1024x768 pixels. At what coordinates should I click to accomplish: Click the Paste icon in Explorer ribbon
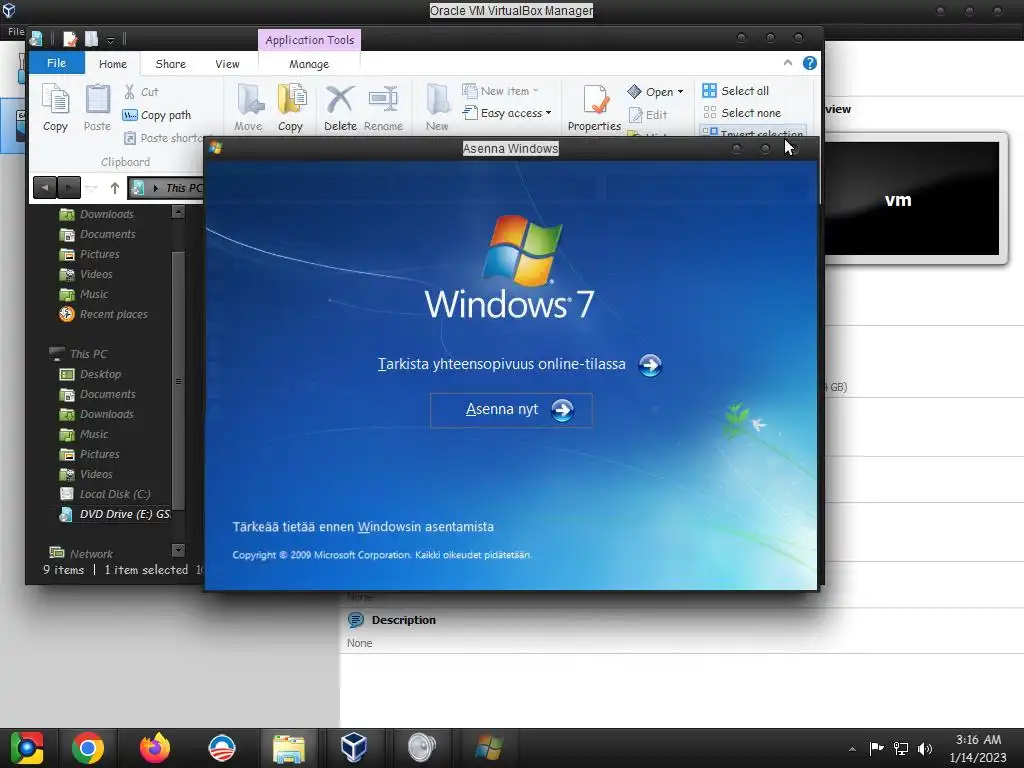pos(97,100)
